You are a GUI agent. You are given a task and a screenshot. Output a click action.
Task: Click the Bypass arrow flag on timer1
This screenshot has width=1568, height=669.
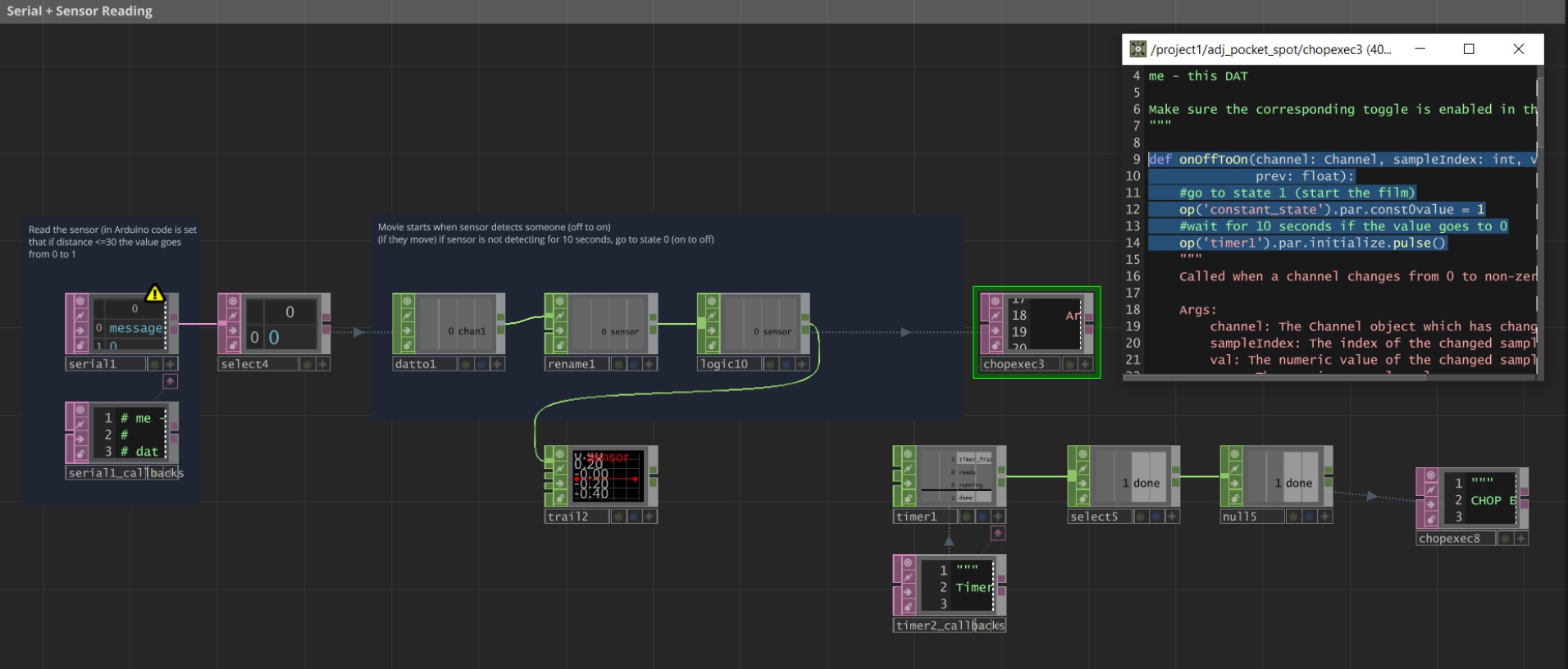click(x=908, y=483)
